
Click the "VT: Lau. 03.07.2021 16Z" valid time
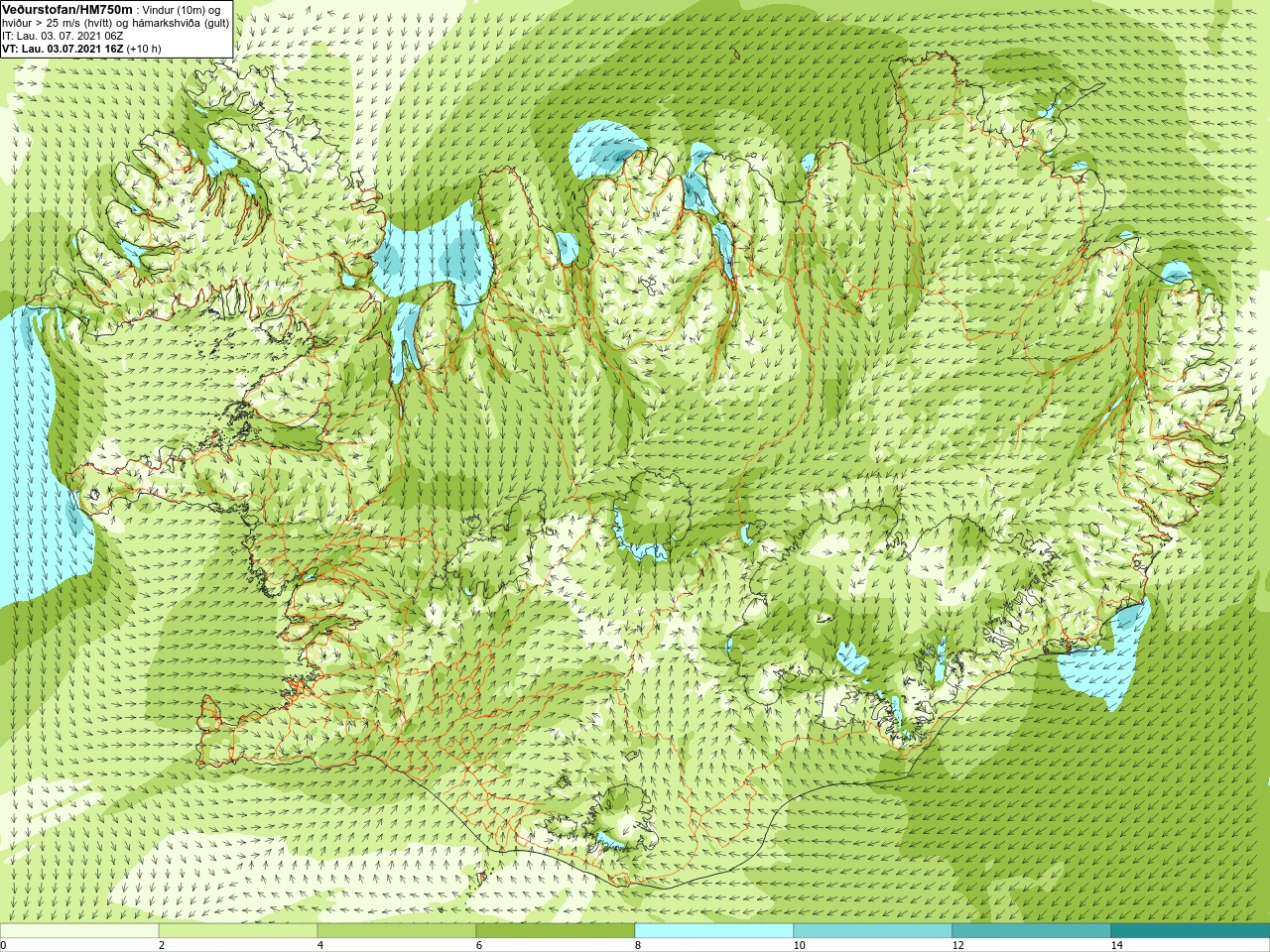(x=62, y=49)
